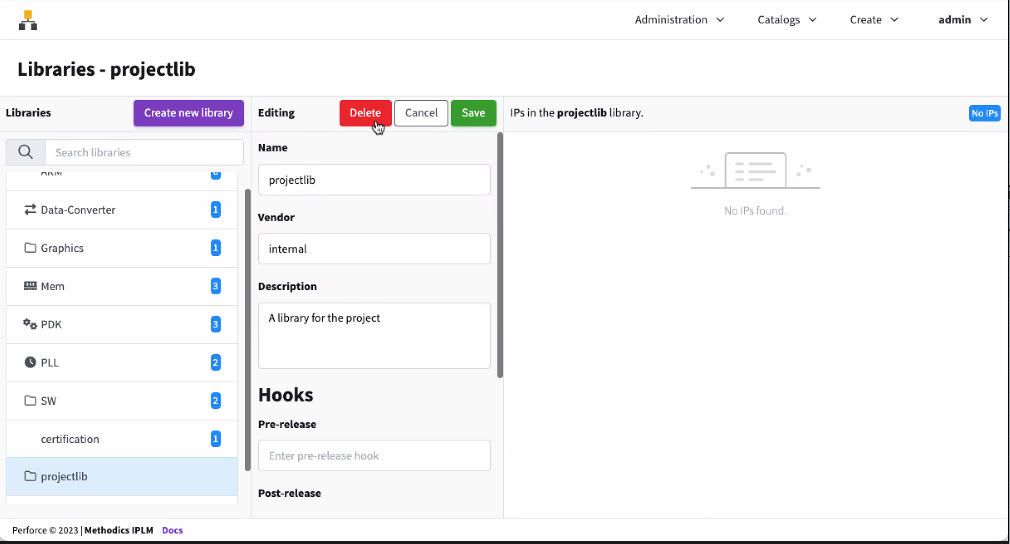Viewport: 1010px width, 544px height.
Task: Click the search magnifier icon
Action: pos(26,152)
